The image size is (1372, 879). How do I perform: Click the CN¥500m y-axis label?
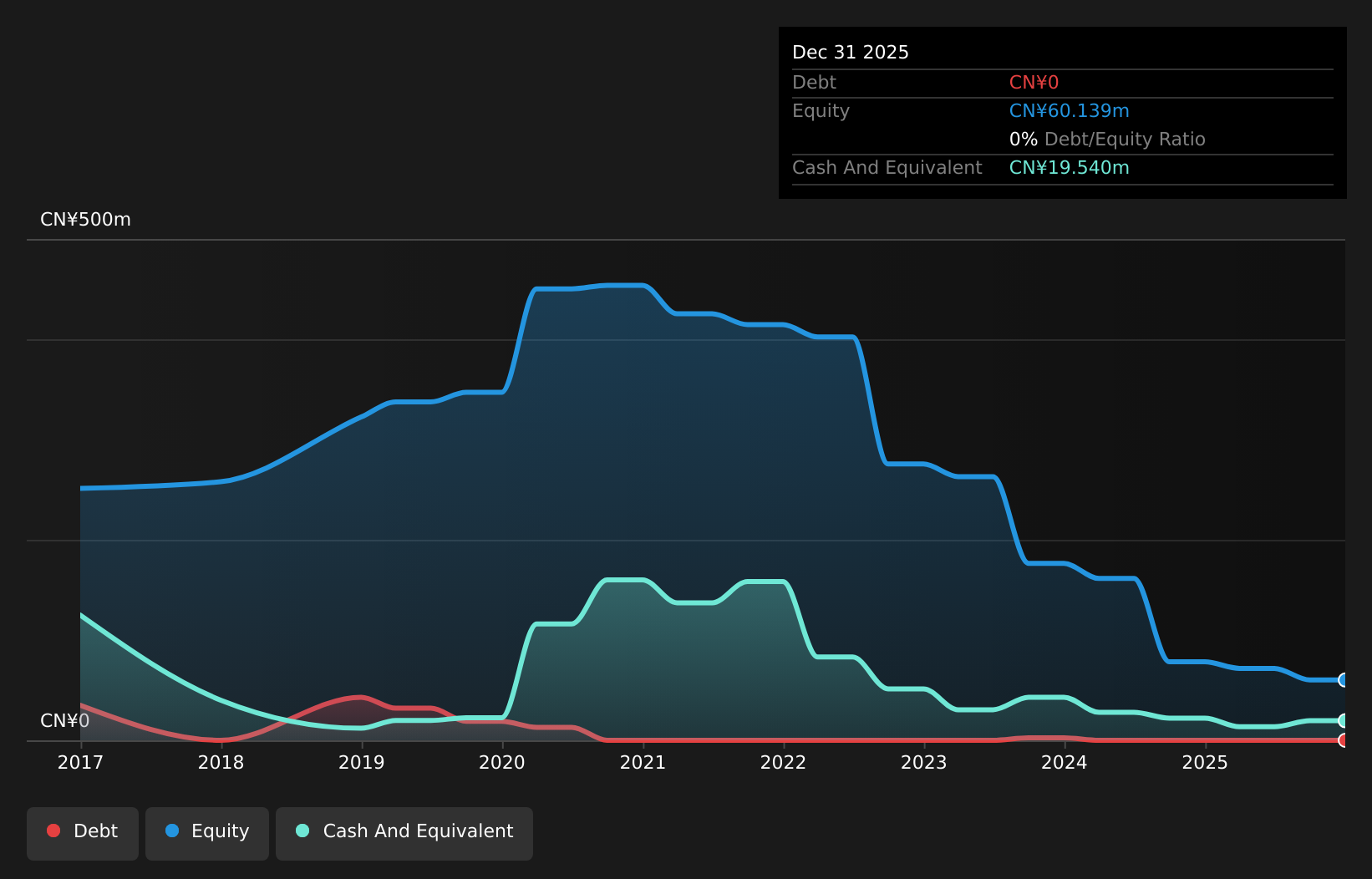click(x=85, y=220)
